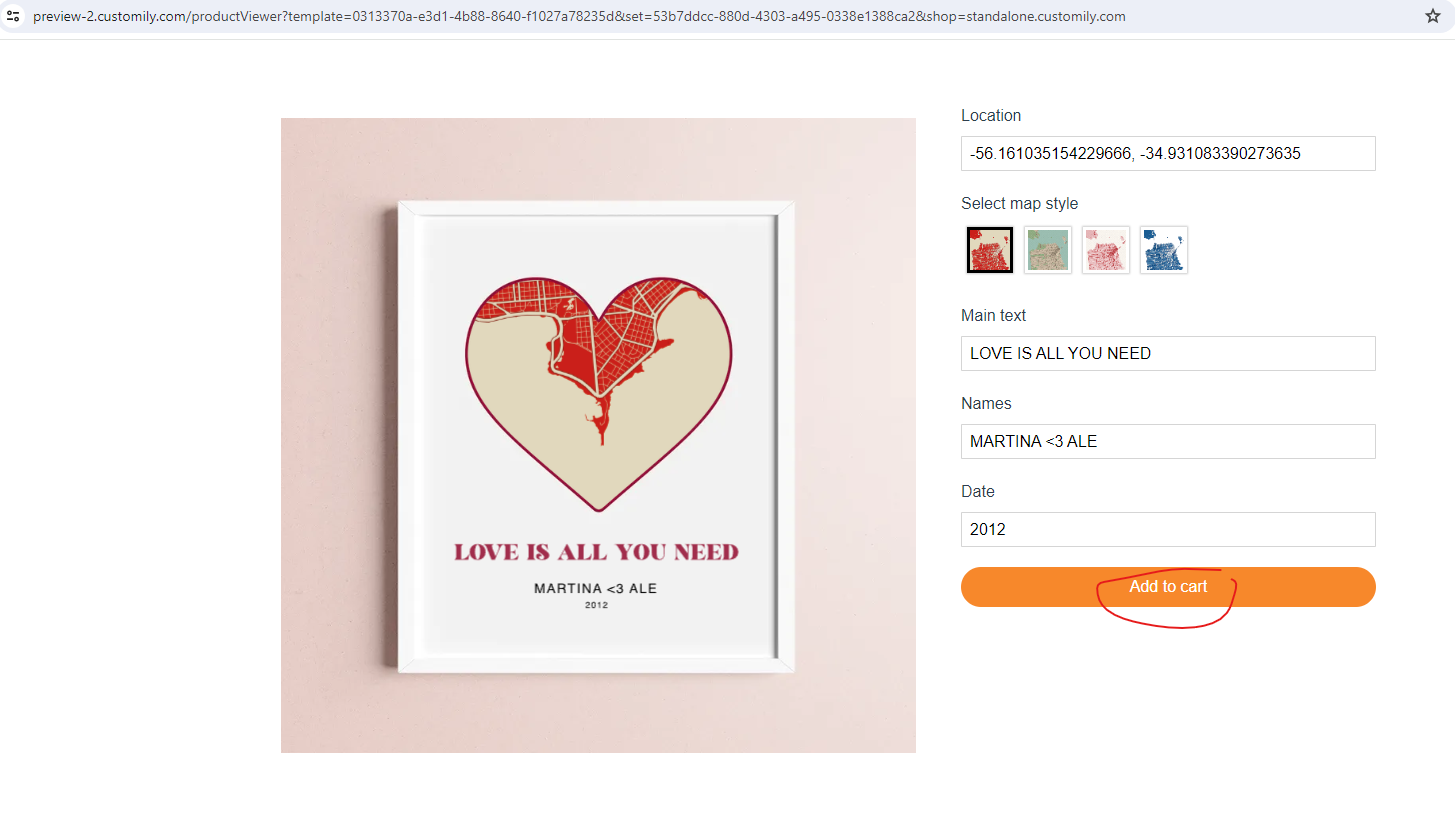Screen dimensions: 1455x821
Task: Click the Date input showing 2012
Action: click(x=1168, y=530)
